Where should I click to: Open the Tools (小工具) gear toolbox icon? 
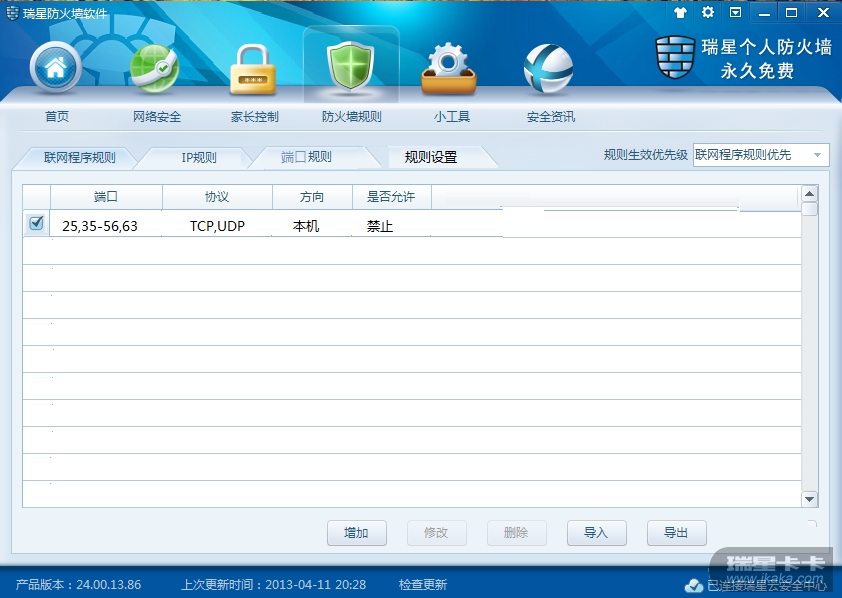point(449,69)
